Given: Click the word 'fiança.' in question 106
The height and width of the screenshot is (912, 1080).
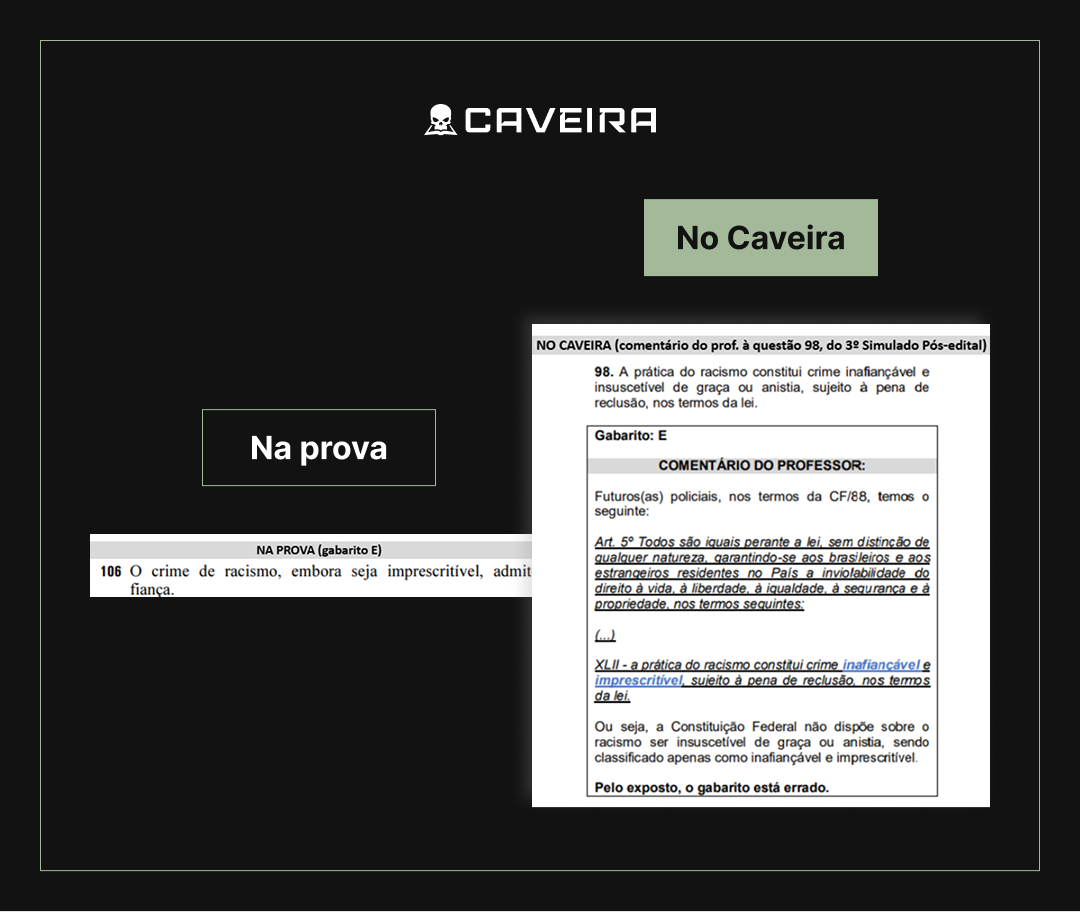Looking at the screenshot, I should [x=152, y=590].
